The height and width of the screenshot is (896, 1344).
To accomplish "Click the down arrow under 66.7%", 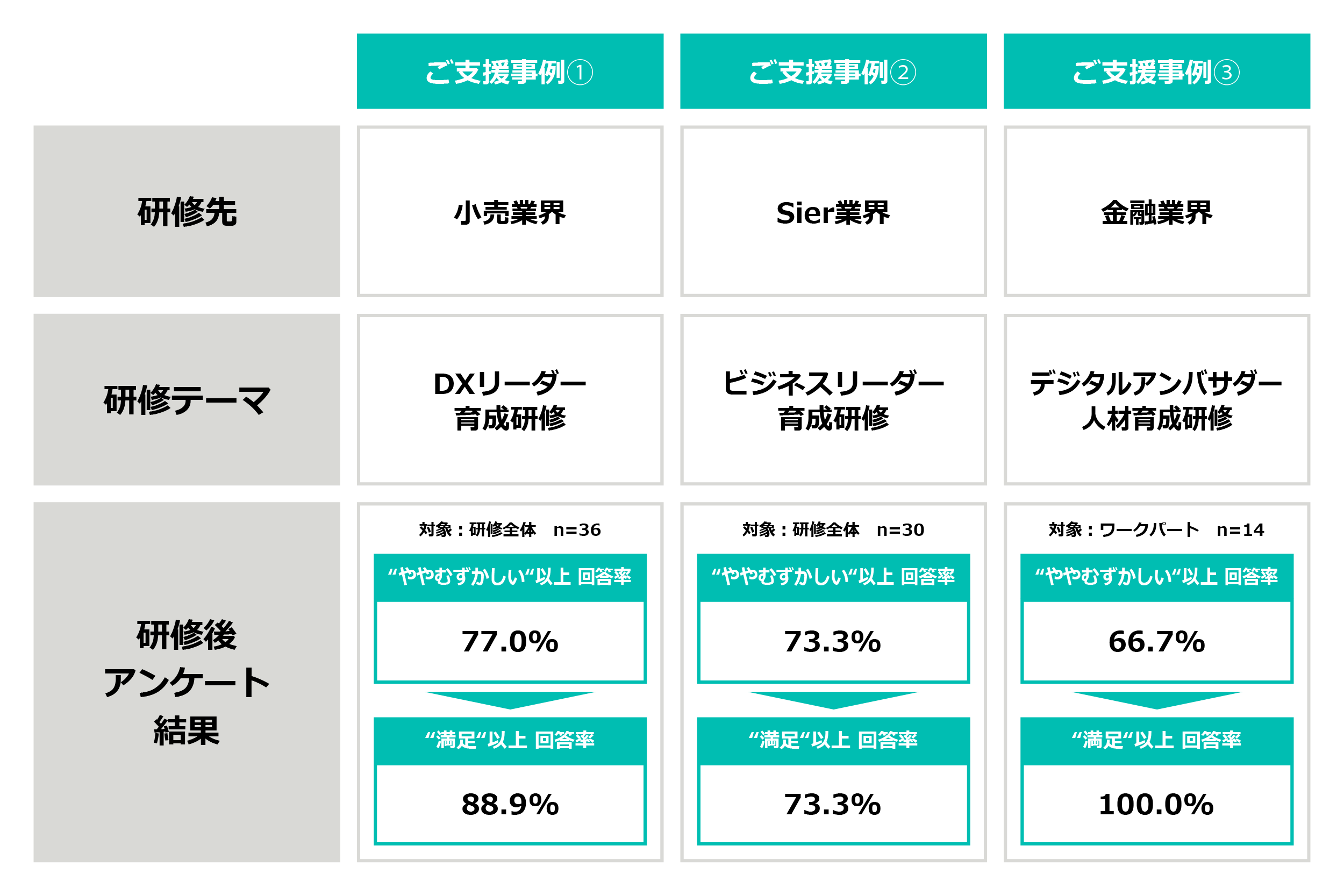I will 1156,700.
